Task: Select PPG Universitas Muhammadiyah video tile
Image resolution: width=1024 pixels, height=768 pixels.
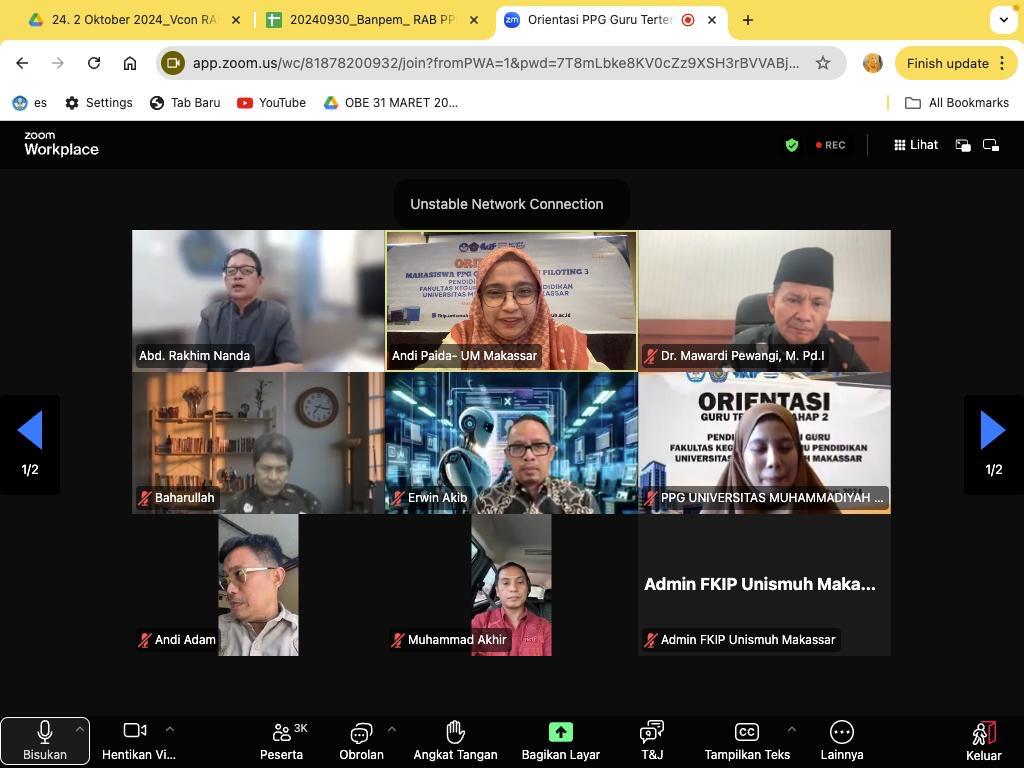Action: 764,443
